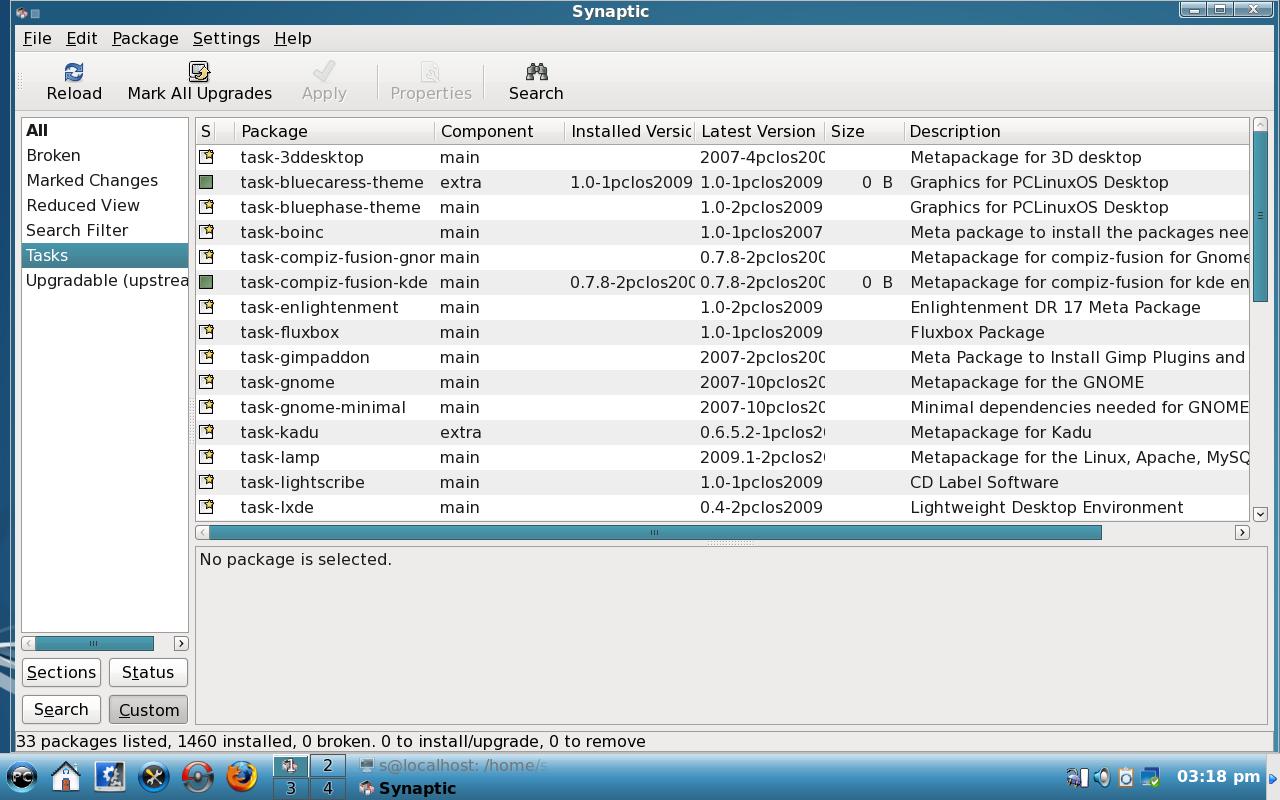Click status icon for task-gnome
Image resolution: width=1280 pixels, height=800 pixels.
point(206,382)
